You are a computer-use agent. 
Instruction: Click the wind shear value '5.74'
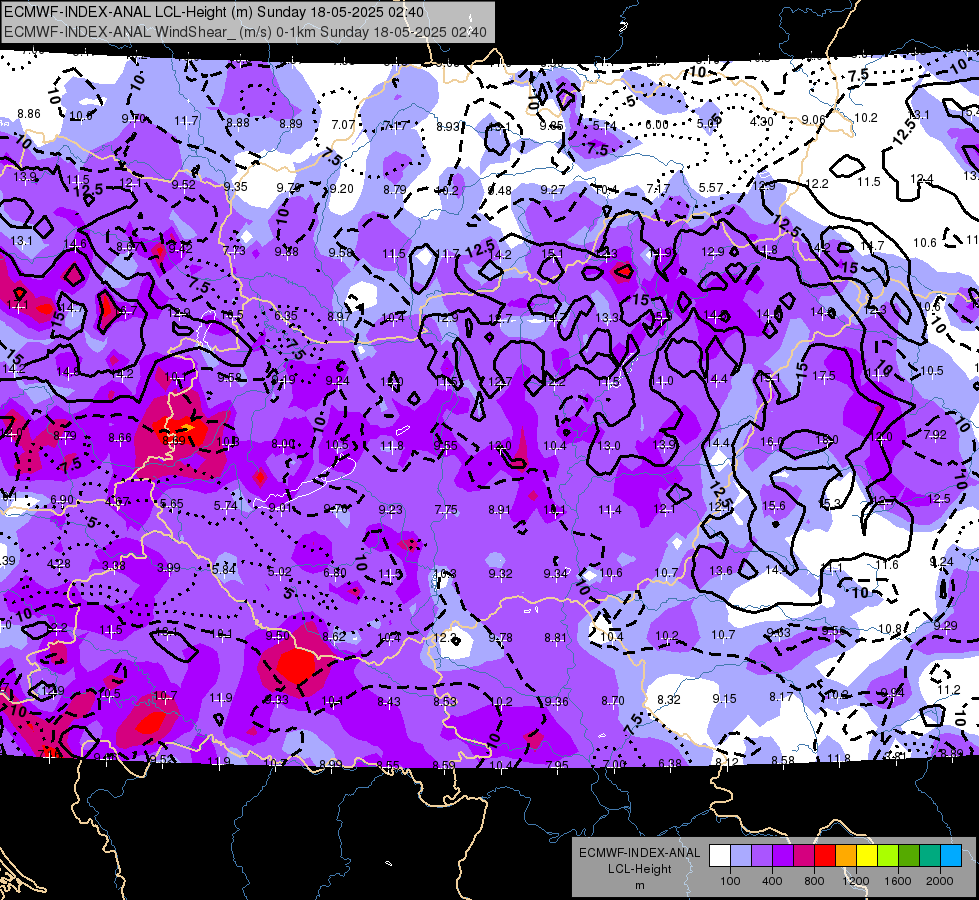(225, 505)
